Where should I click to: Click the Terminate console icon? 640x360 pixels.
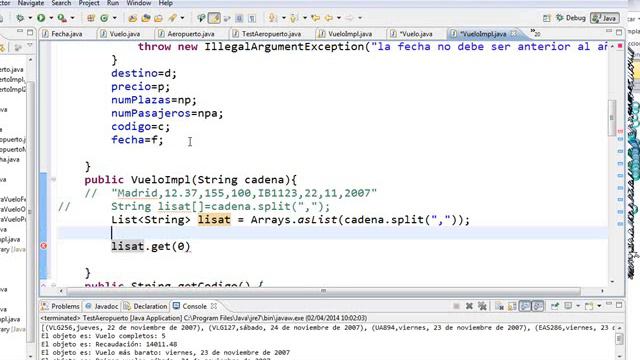pyautogui.click(x=456, y=306)
